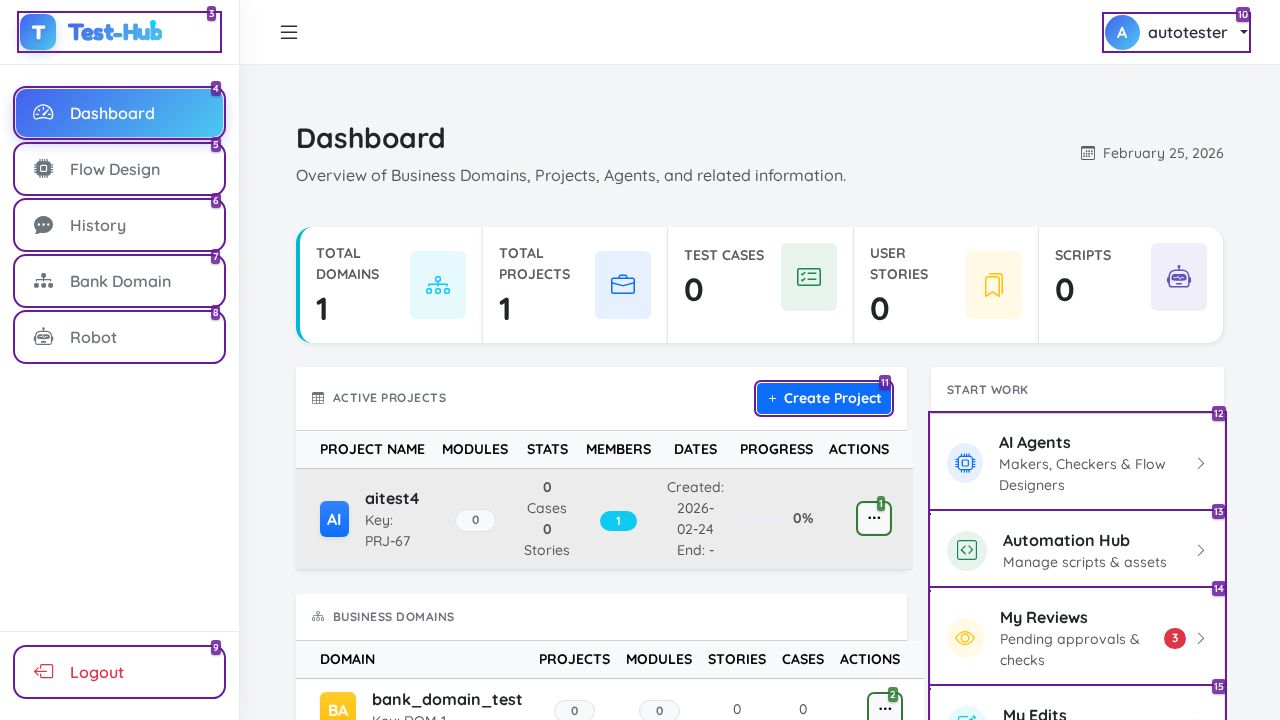
Task: Click the Total Projects briefcase icon
Action: pos(623,285)
